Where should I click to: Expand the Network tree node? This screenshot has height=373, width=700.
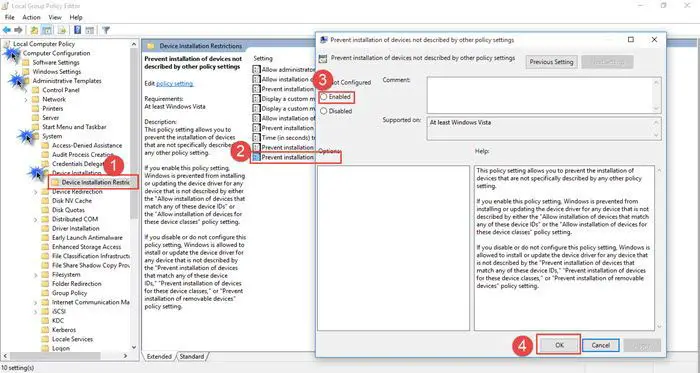tap(26, 99)
